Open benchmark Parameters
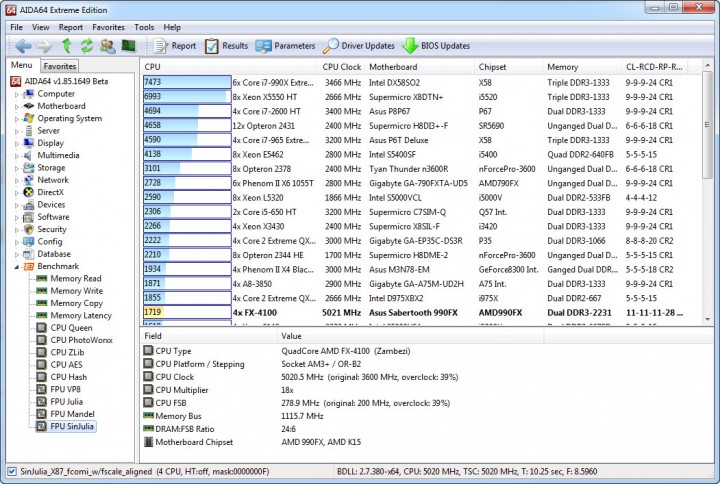The image size is (720, 484). click(285, 46)
